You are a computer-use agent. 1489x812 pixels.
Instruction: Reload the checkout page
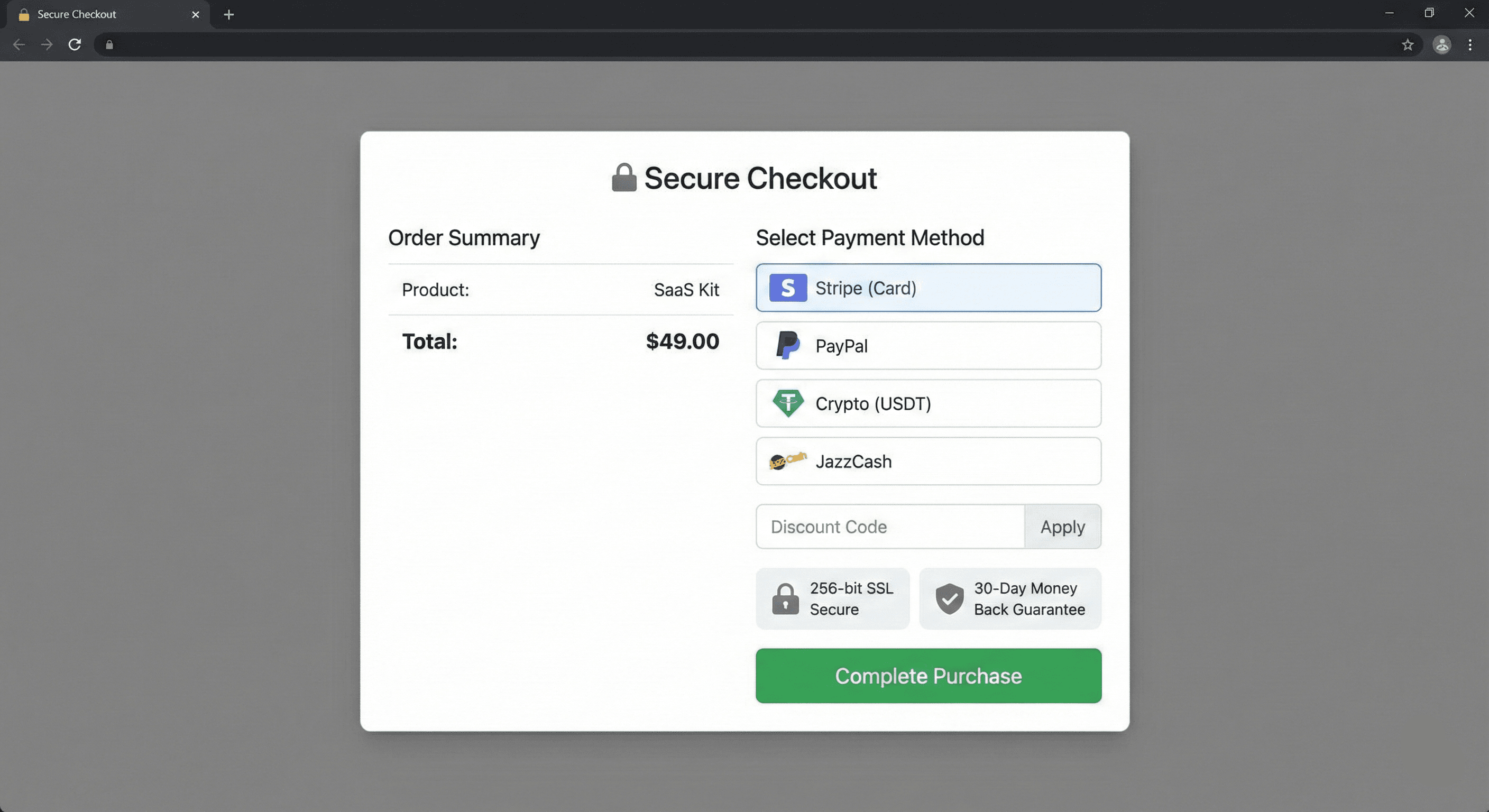75,44
